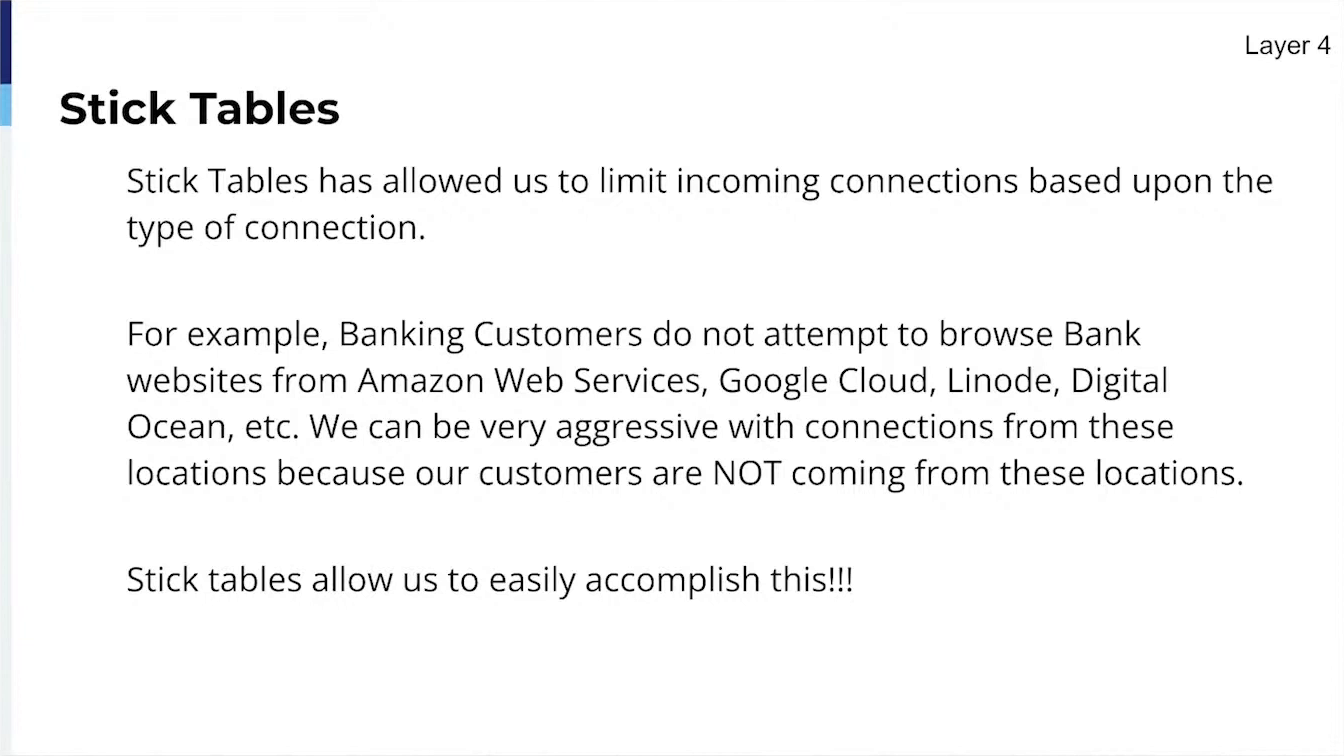Image resolution: width=1344 pixels, height=756 pixels.
Task: Click the text "type of connection."
Action: pos(276,227)
